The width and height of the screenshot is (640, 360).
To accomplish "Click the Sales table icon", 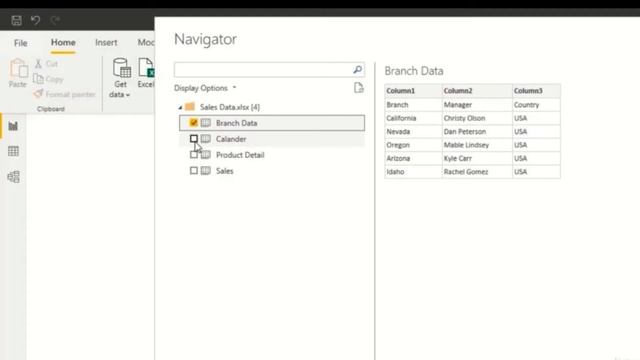I will click(x=206, y=171).
